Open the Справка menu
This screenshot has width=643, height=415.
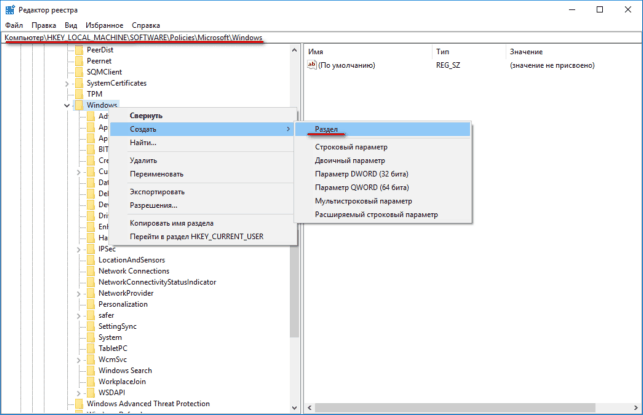[x=146, y=25]
